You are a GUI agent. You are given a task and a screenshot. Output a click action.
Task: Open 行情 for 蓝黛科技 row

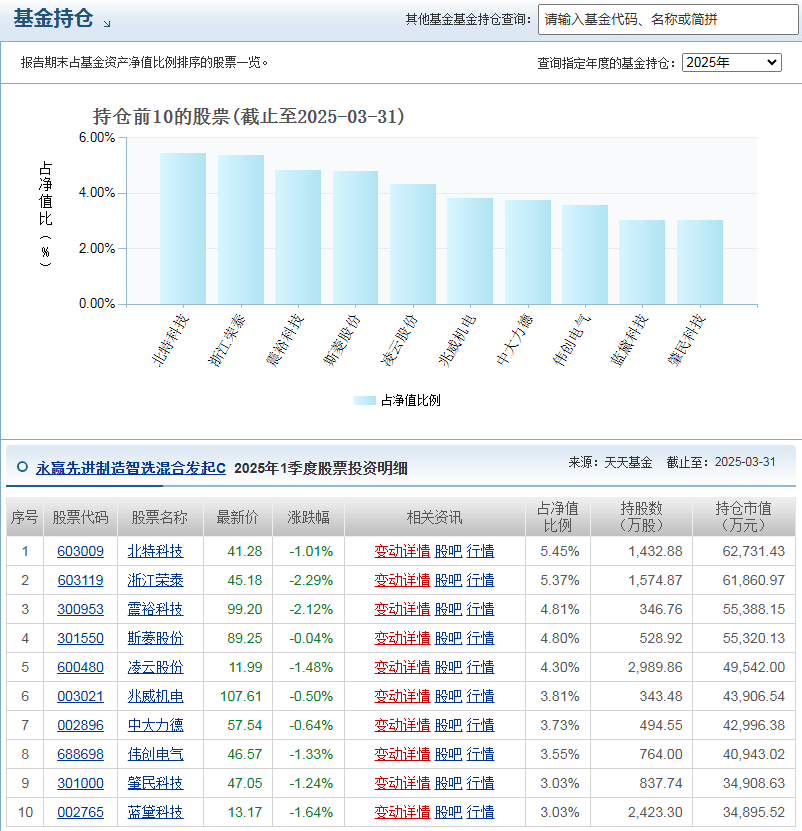480,812
